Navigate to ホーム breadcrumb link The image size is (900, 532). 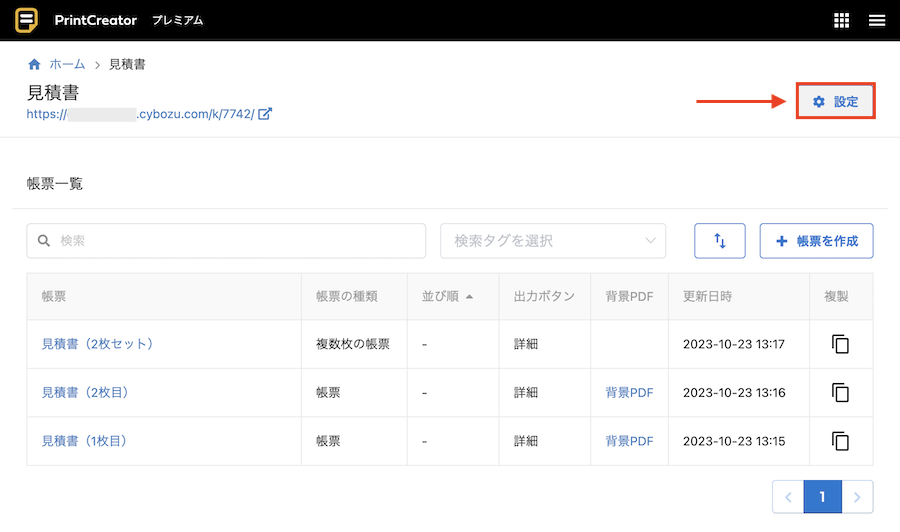click(x=67, y=64)
